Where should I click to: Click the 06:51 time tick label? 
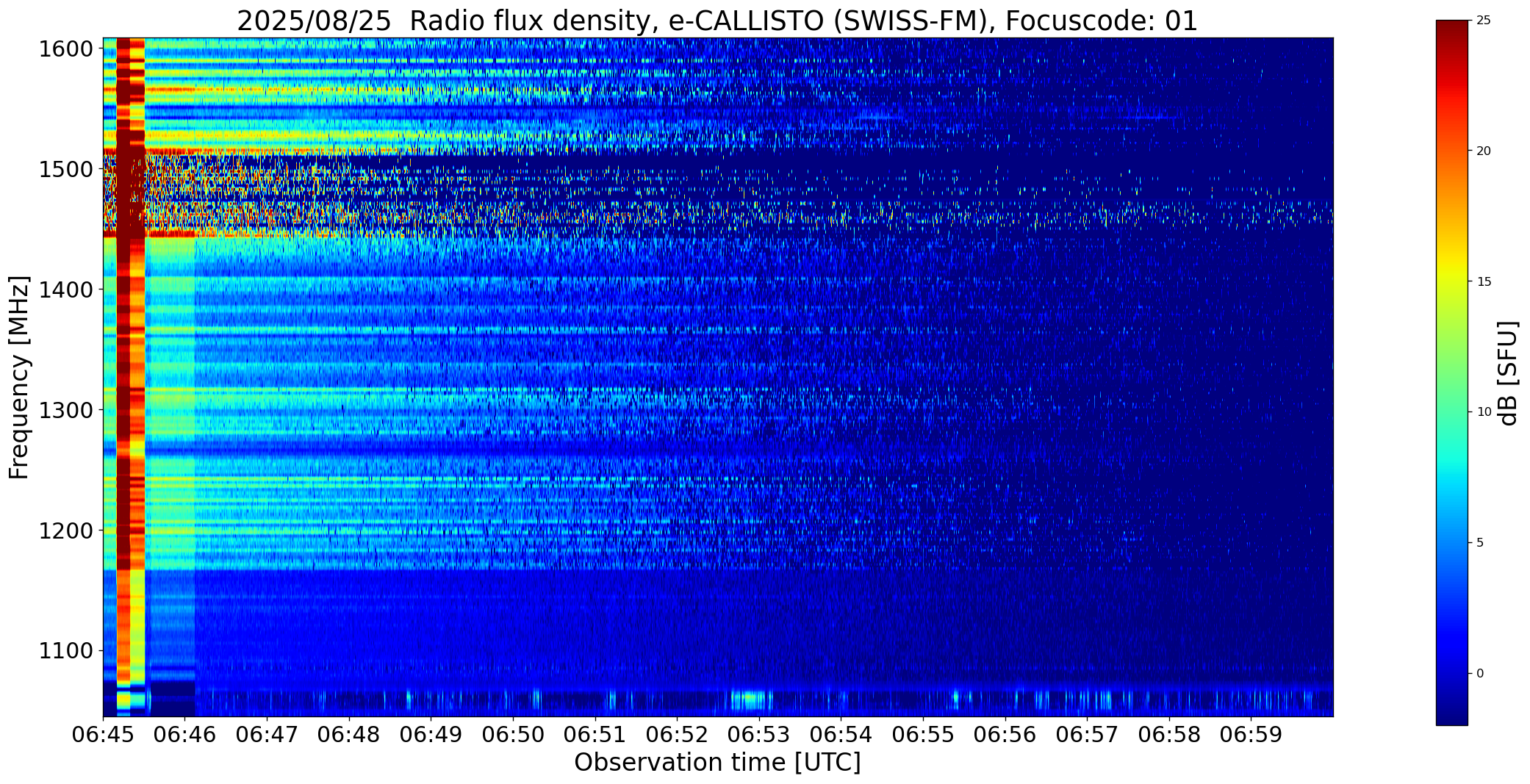pos(595,735)
